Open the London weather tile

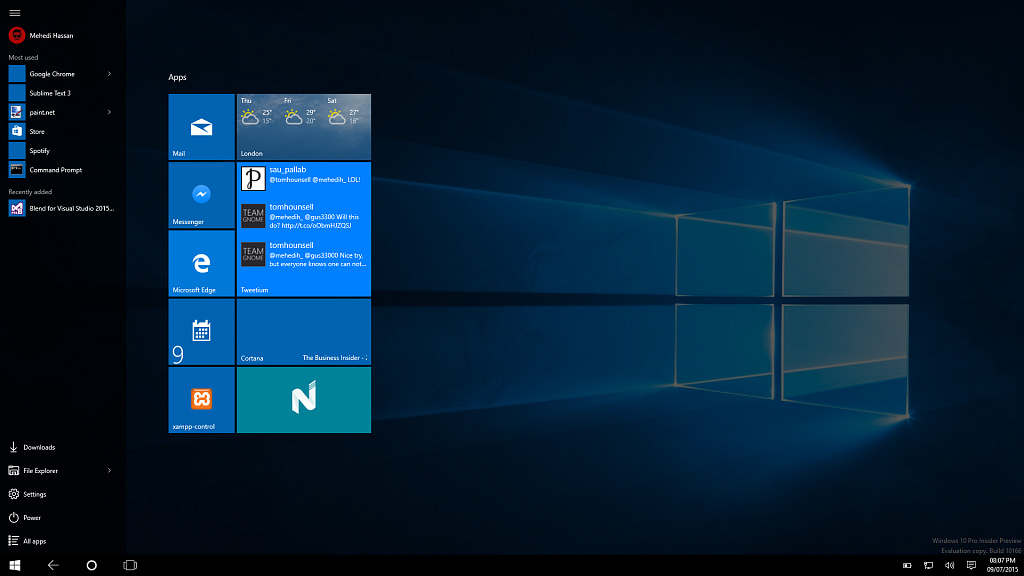click(x=304, y=127)
